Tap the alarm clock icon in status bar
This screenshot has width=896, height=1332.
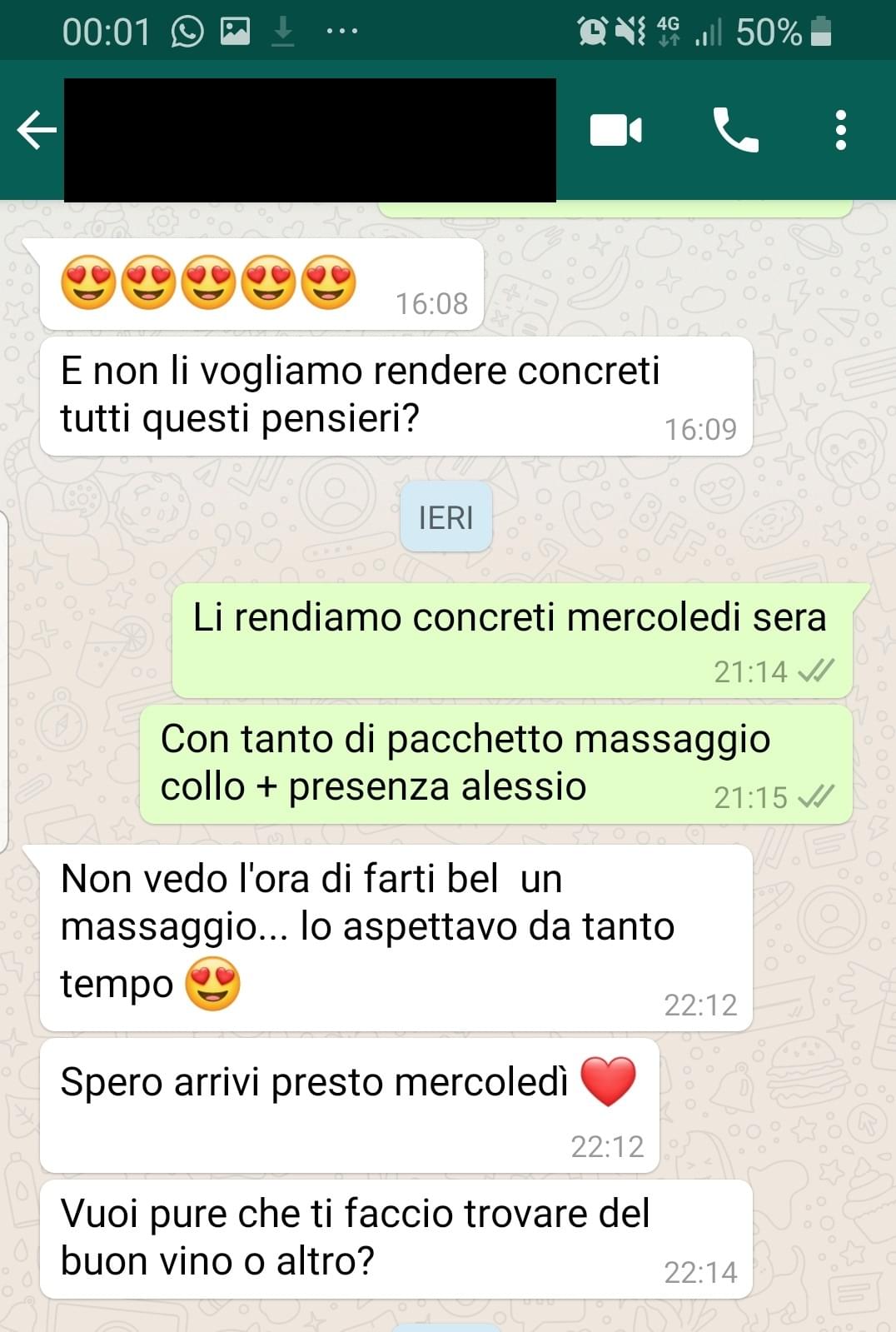[593, 32]
